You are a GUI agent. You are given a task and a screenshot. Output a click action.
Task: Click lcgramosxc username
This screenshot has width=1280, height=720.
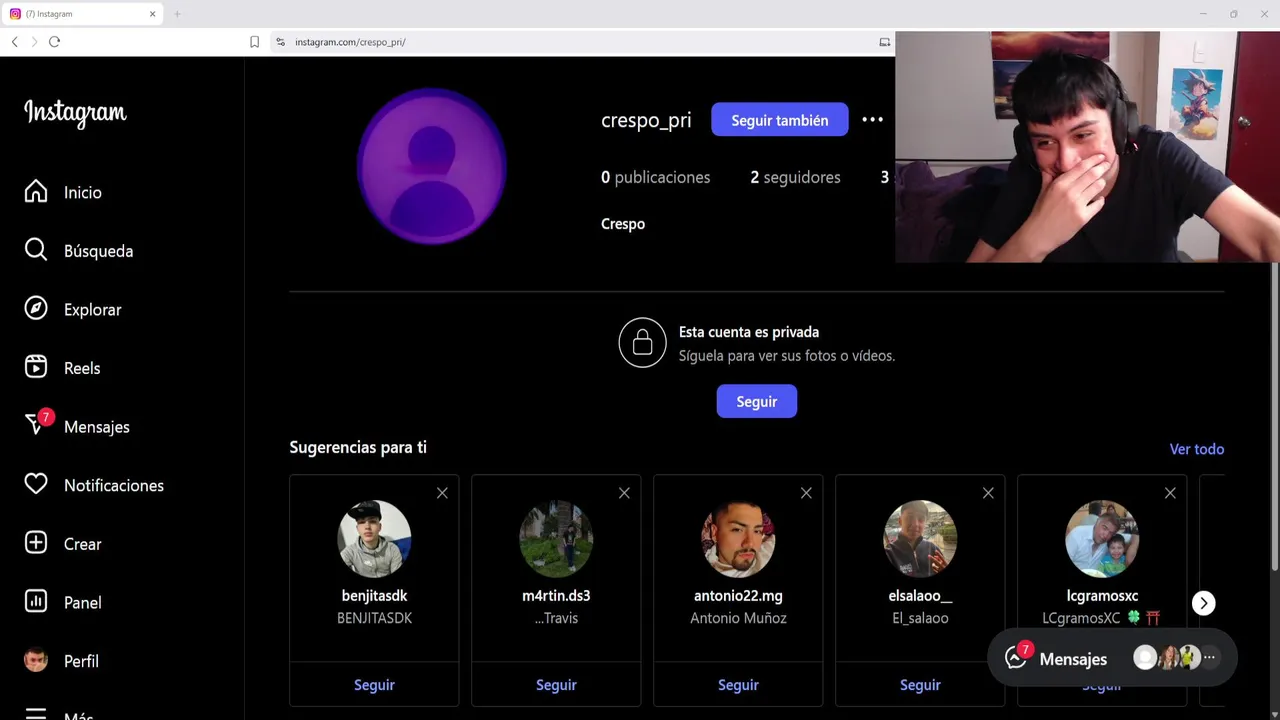click(1102, 596)
